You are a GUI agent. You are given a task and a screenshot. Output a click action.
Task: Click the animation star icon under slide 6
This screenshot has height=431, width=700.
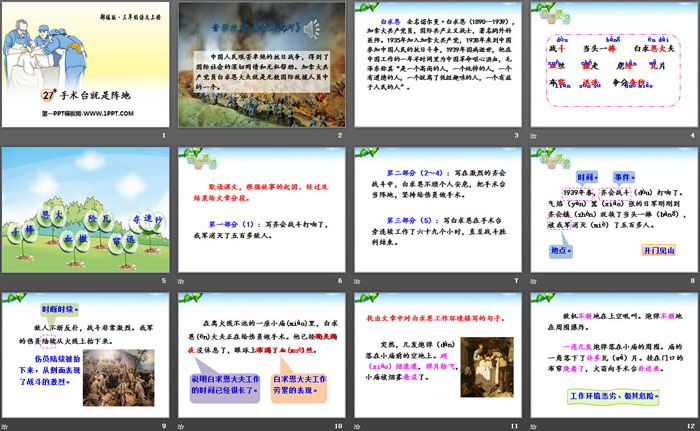[181, 281]
